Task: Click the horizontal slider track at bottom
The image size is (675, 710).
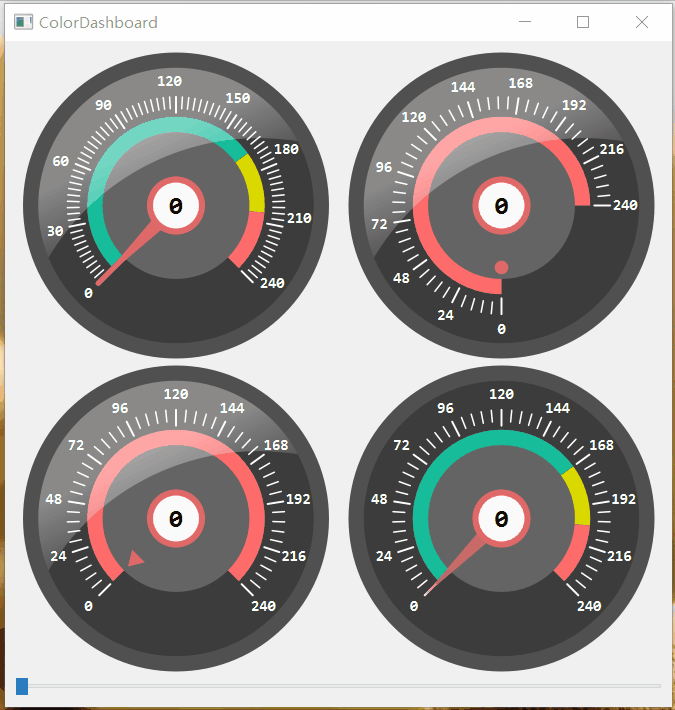Action: [x=338, y=686]
